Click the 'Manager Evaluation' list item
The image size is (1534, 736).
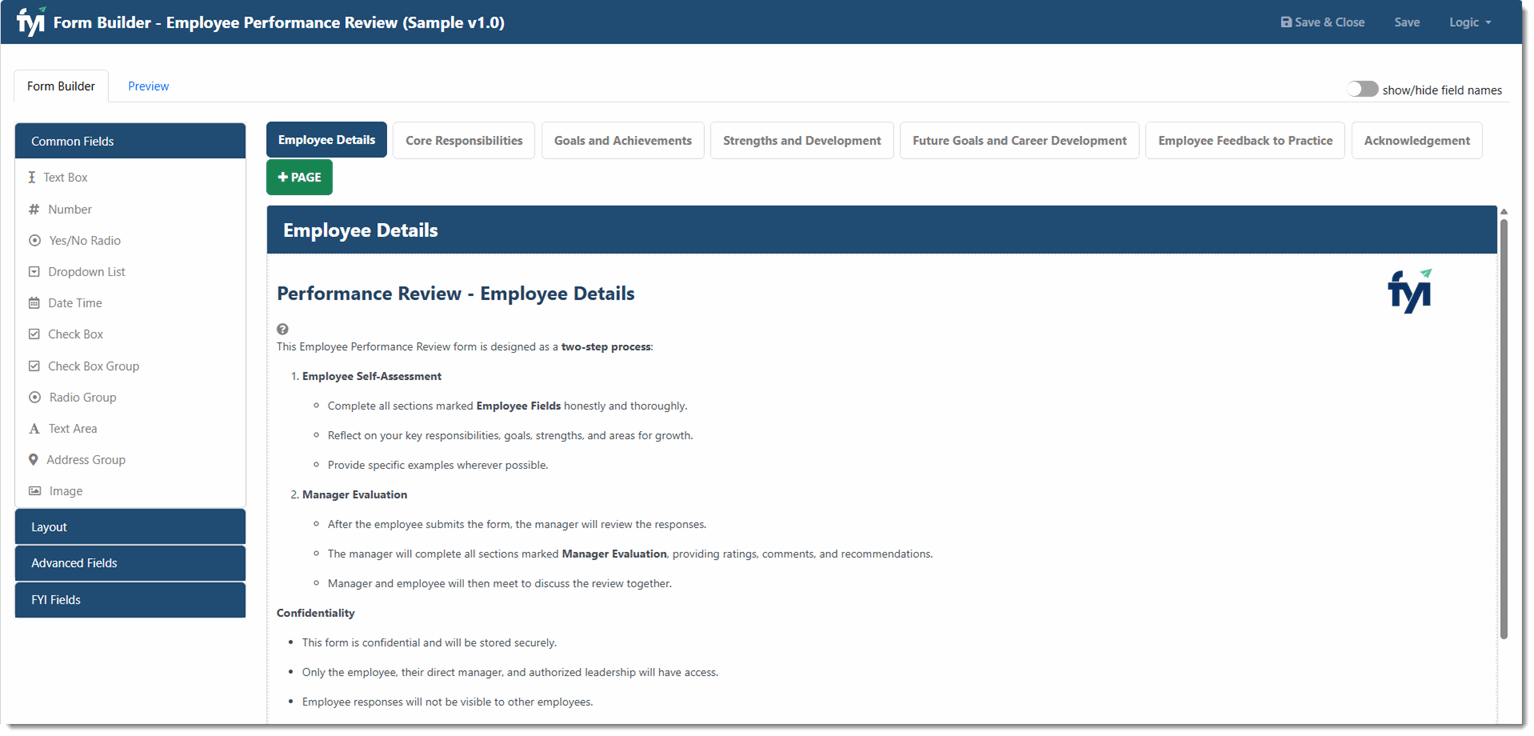355,495
